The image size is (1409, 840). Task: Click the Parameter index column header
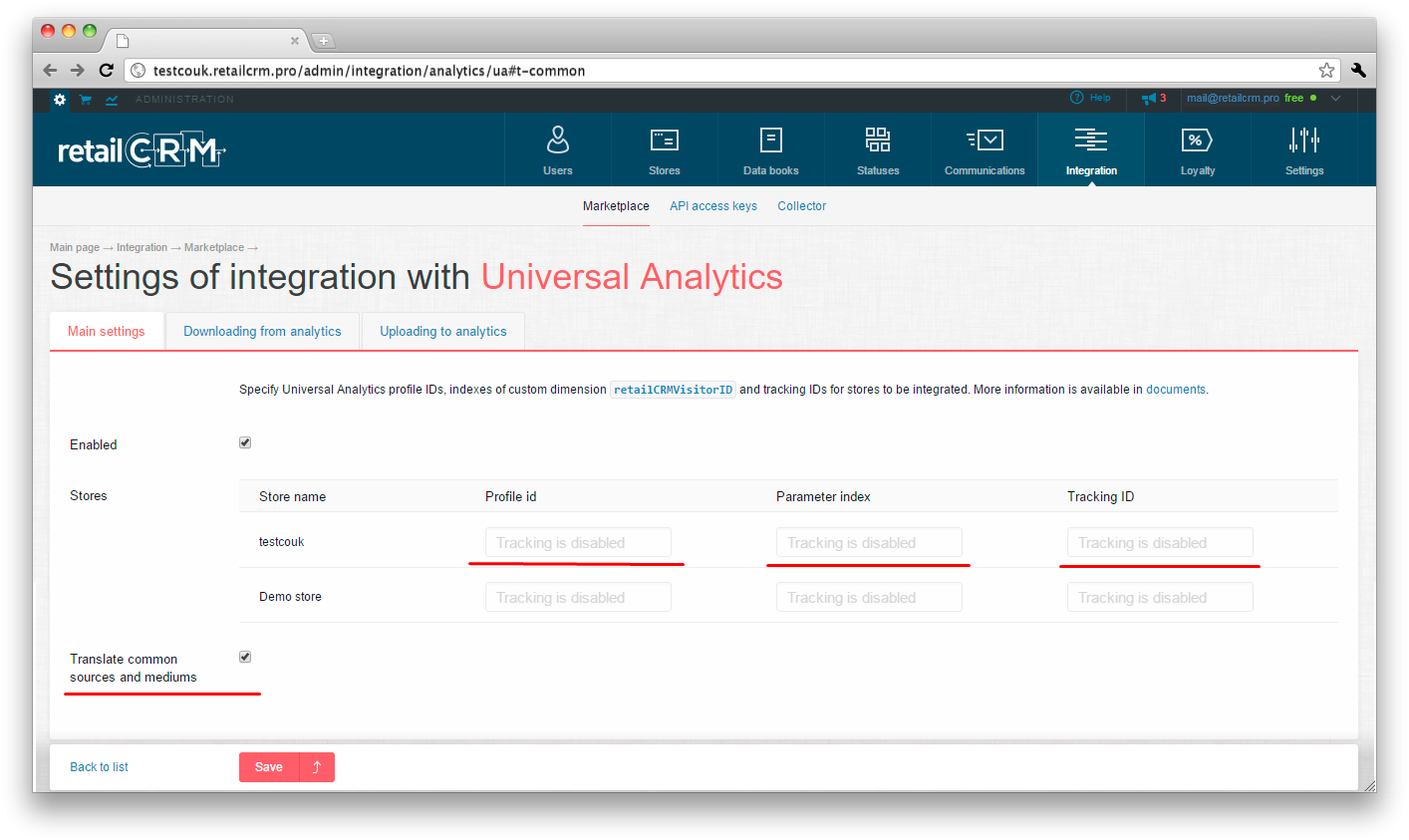coord(823,496)
